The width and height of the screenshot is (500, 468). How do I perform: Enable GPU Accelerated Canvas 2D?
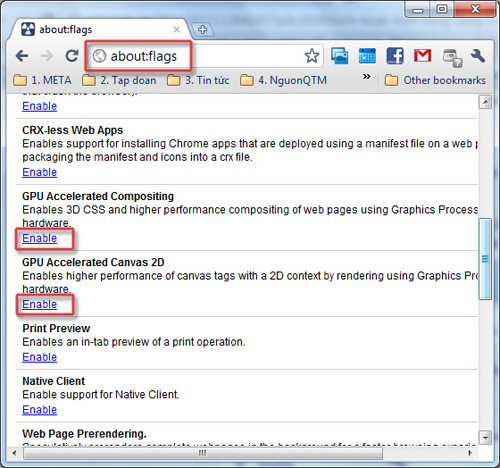tap(39, 304)
